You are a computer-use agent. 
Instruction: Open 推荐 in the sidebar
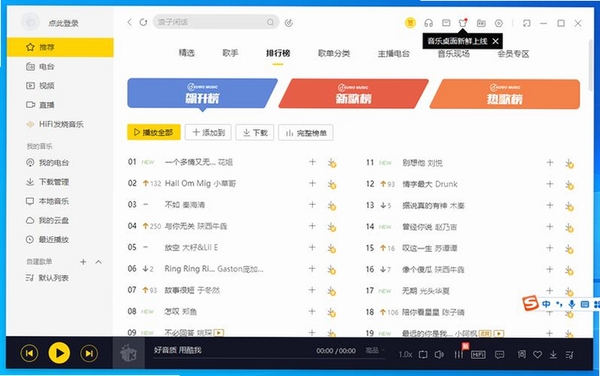click(x=60, y=47)
